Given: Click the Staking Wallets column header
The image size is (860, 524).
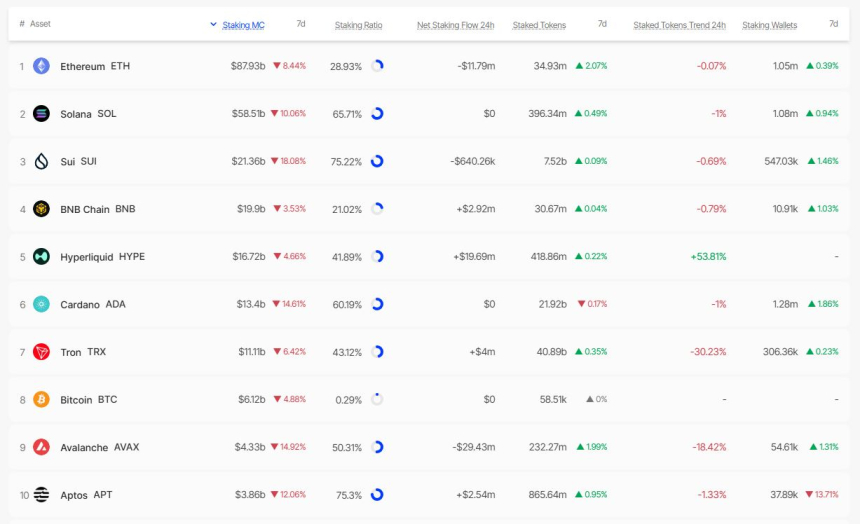Looking at the screenshot, I should [x=769, y=24].
